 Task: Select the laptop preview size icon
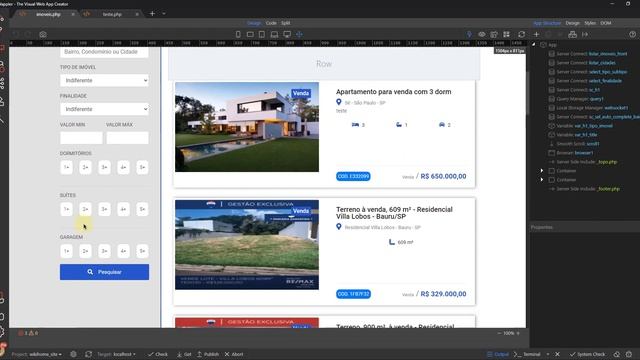point(274,35)
